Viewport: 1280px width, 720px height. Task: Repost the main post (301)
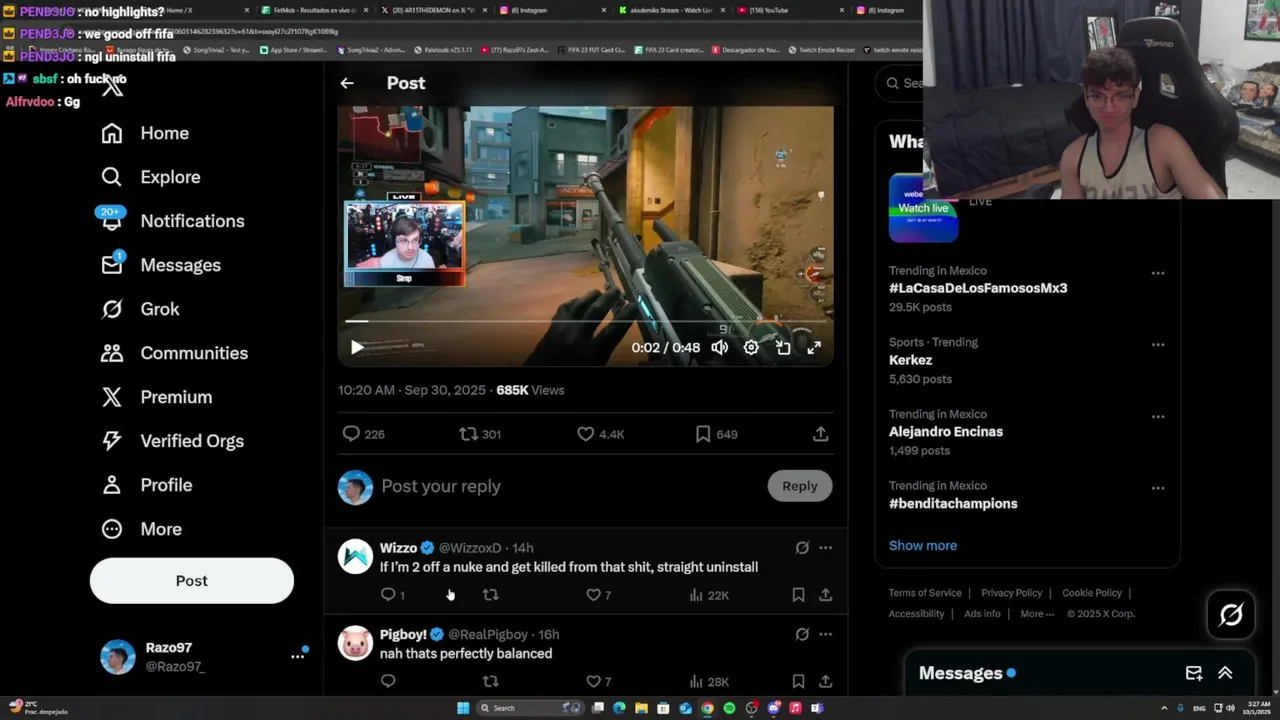coord(480,434)
